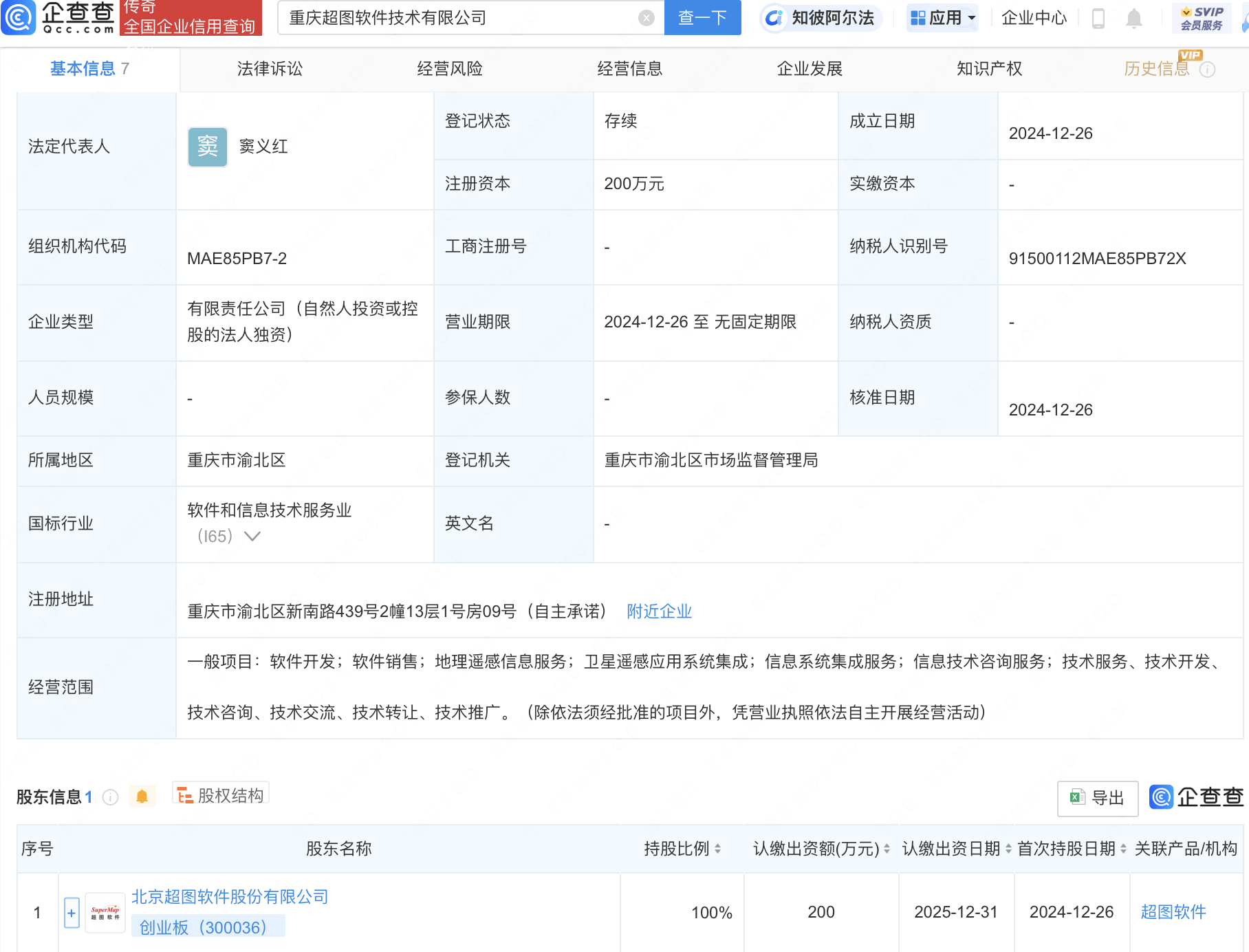This screenshot has height=952, width=1249.
Task: Switch to the 知识产权 tab
Action: click(989, 69)
